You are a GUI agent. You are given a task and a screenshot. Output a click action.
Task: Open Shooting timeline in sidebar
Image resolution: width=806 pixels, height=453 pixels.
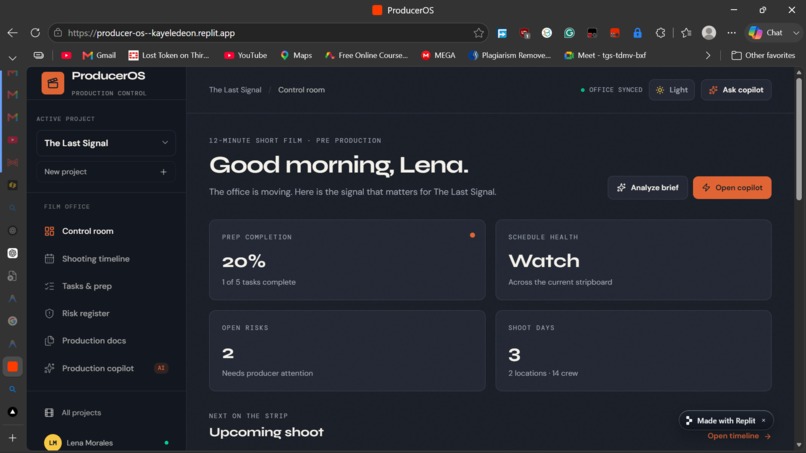[x=105, y=259]
